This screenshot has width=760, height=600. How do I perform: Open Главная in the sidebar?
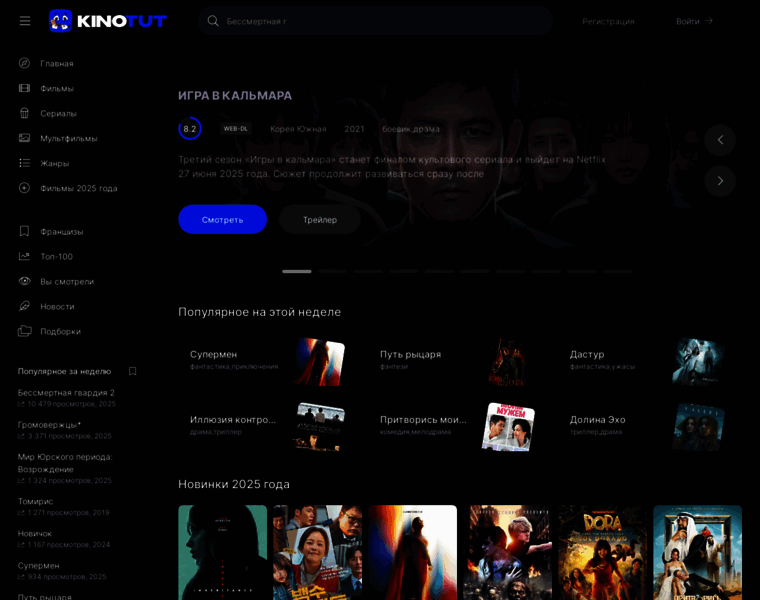coord(57,63)
